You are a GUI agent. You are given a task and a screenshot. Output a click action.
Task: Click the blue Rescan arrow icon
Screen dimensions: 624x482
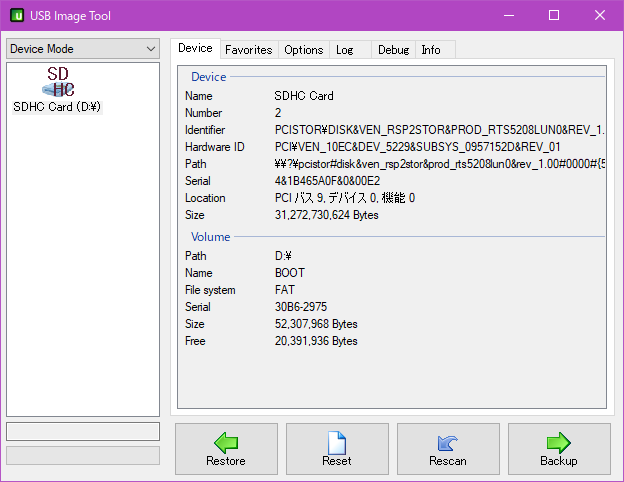tap(448, 443)
